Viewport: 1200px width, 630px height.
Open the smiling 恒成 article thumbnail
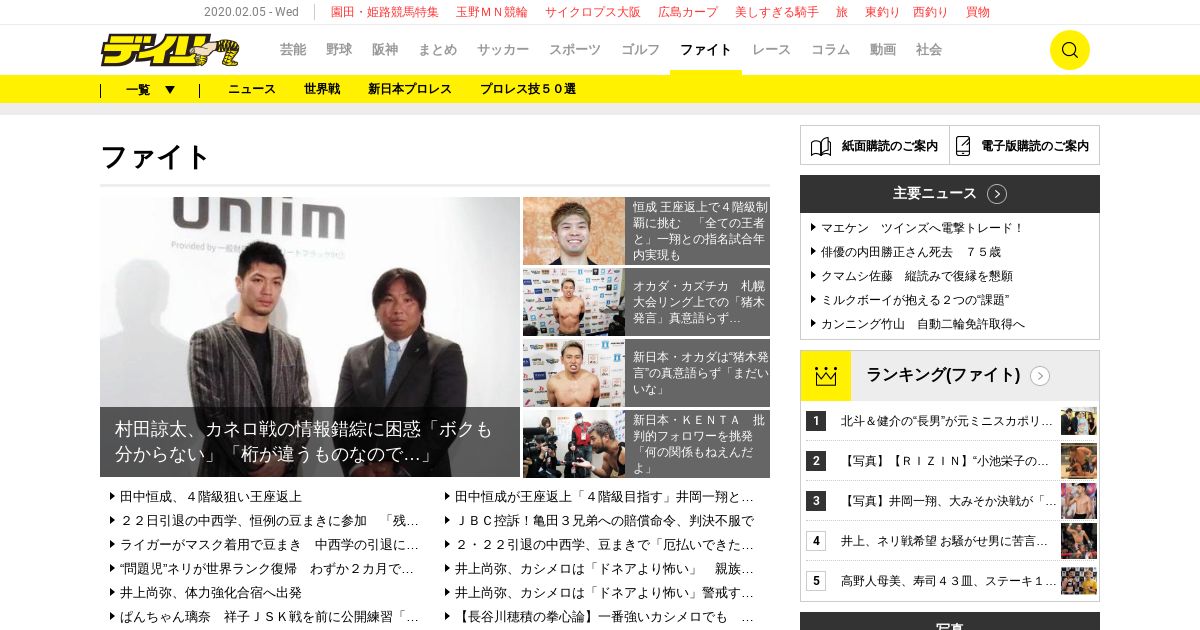pyautogui.click(x=574, y=231)
